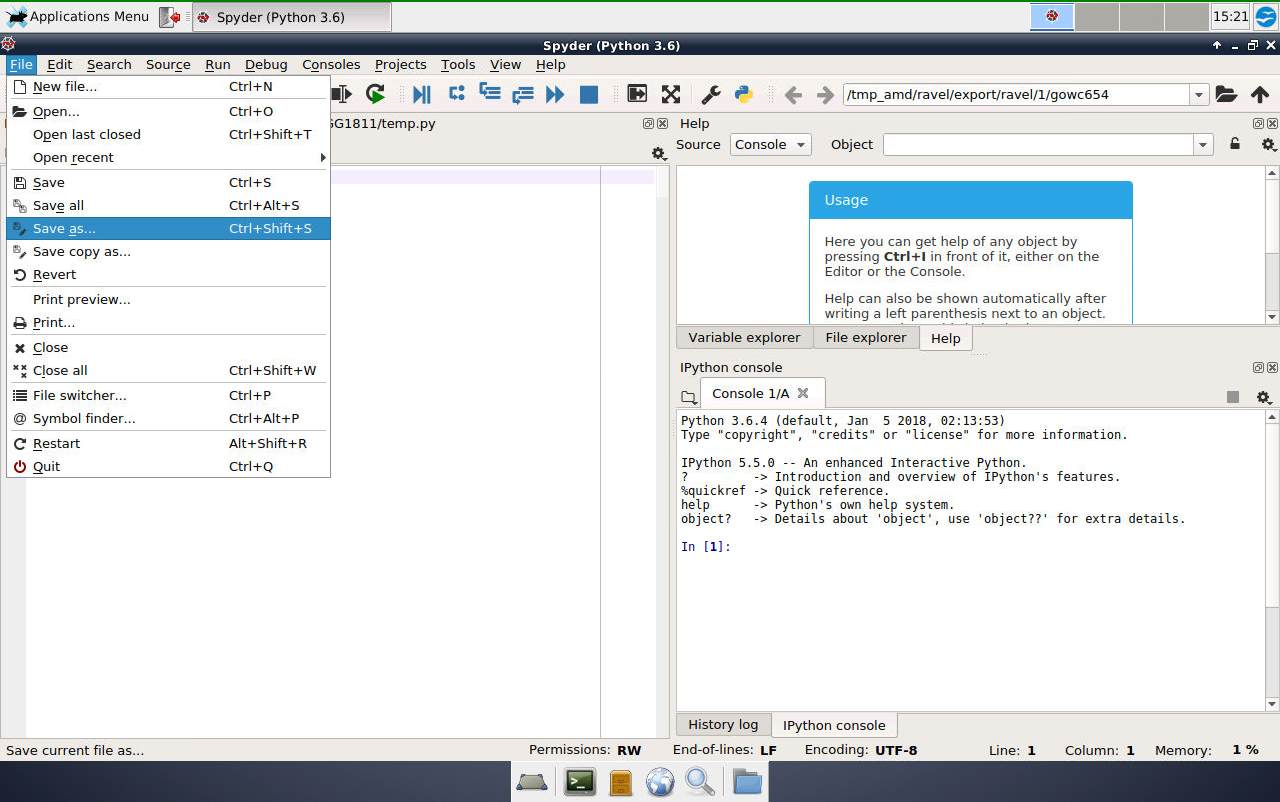This screenshot has width=1280, height=802.
Task: Switch to the History log tab
Action: (723, 724)
